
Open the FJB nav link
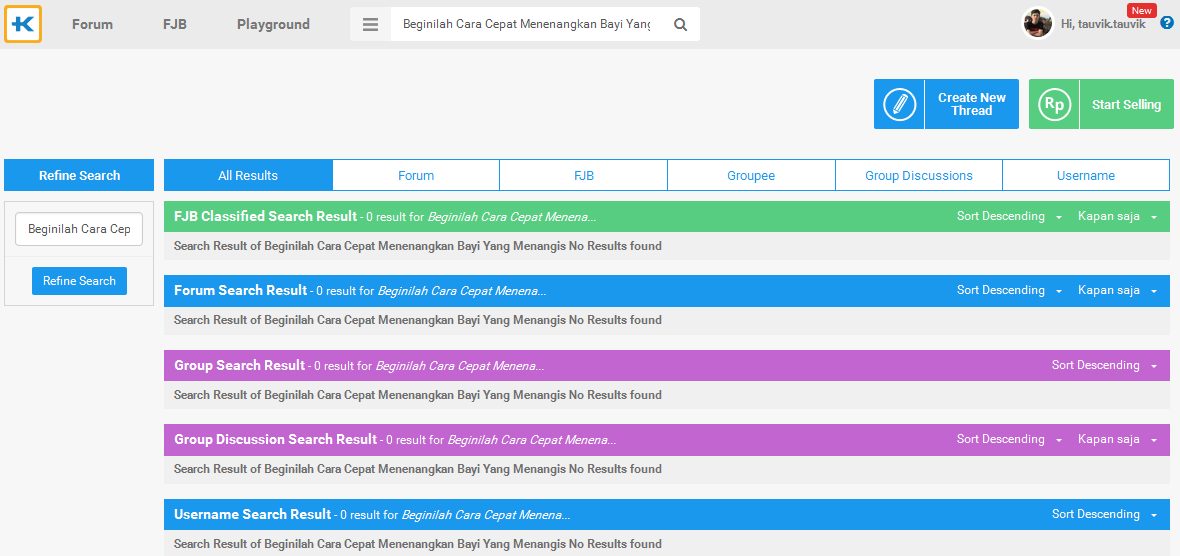(x=175, y=24)
